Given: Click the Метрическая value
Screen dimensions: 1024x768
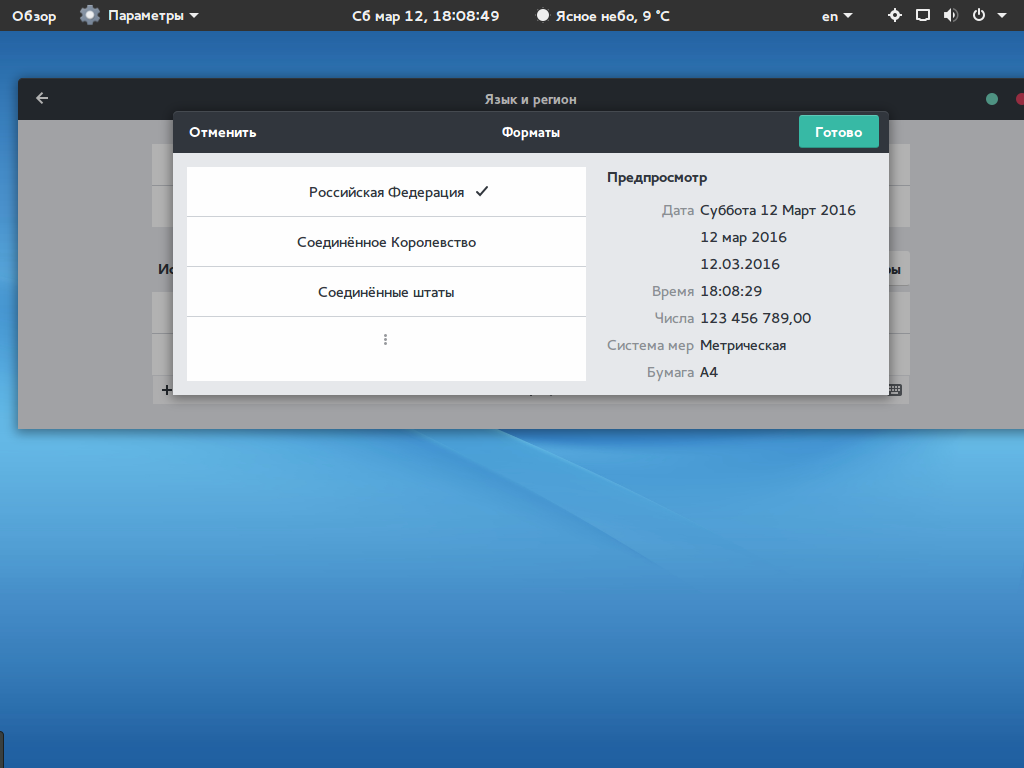Looking at the screenshot, I should (x=743, y=345).
